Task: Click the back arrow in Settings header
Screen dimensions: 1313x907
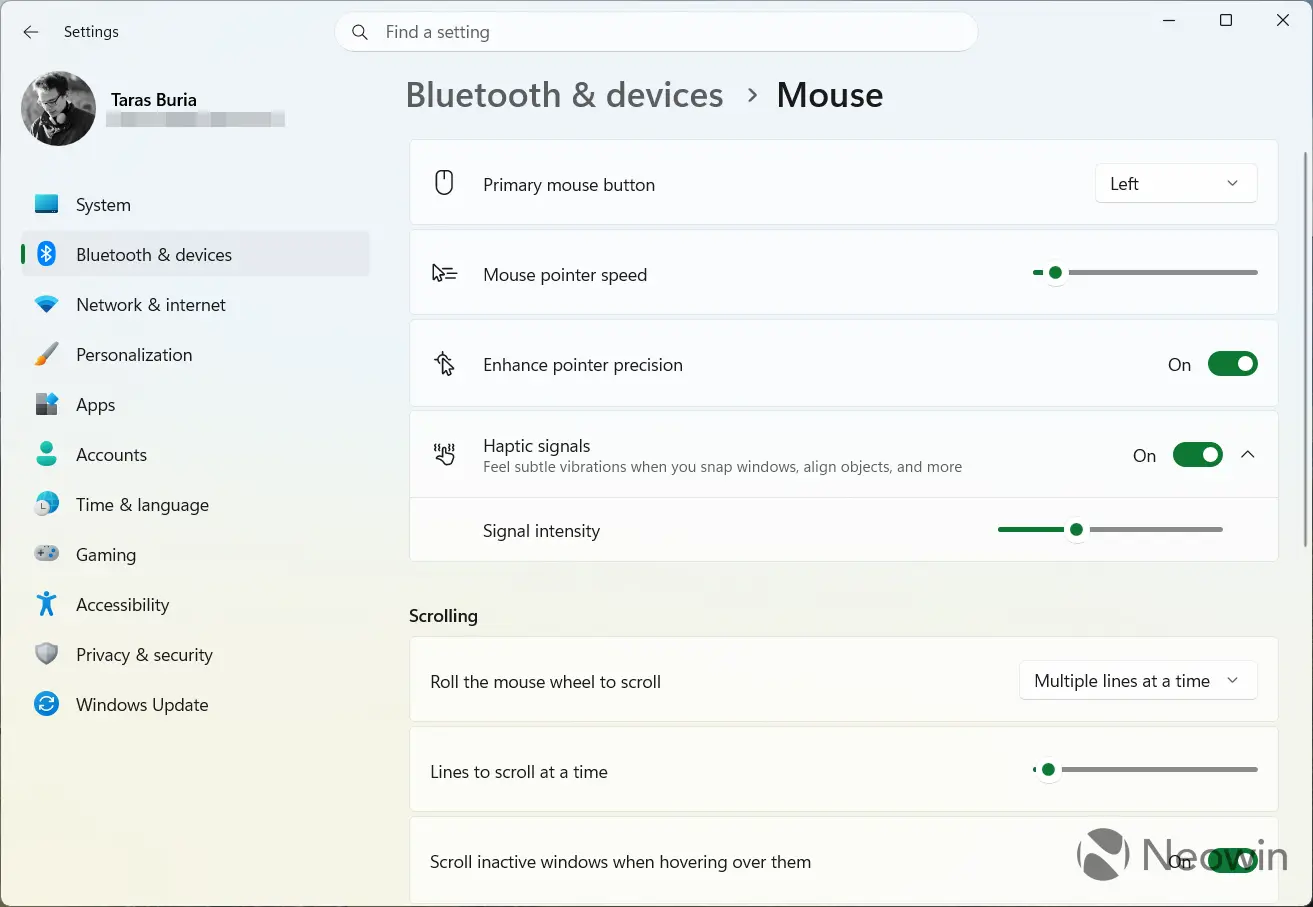Action: tap(31, 32)
